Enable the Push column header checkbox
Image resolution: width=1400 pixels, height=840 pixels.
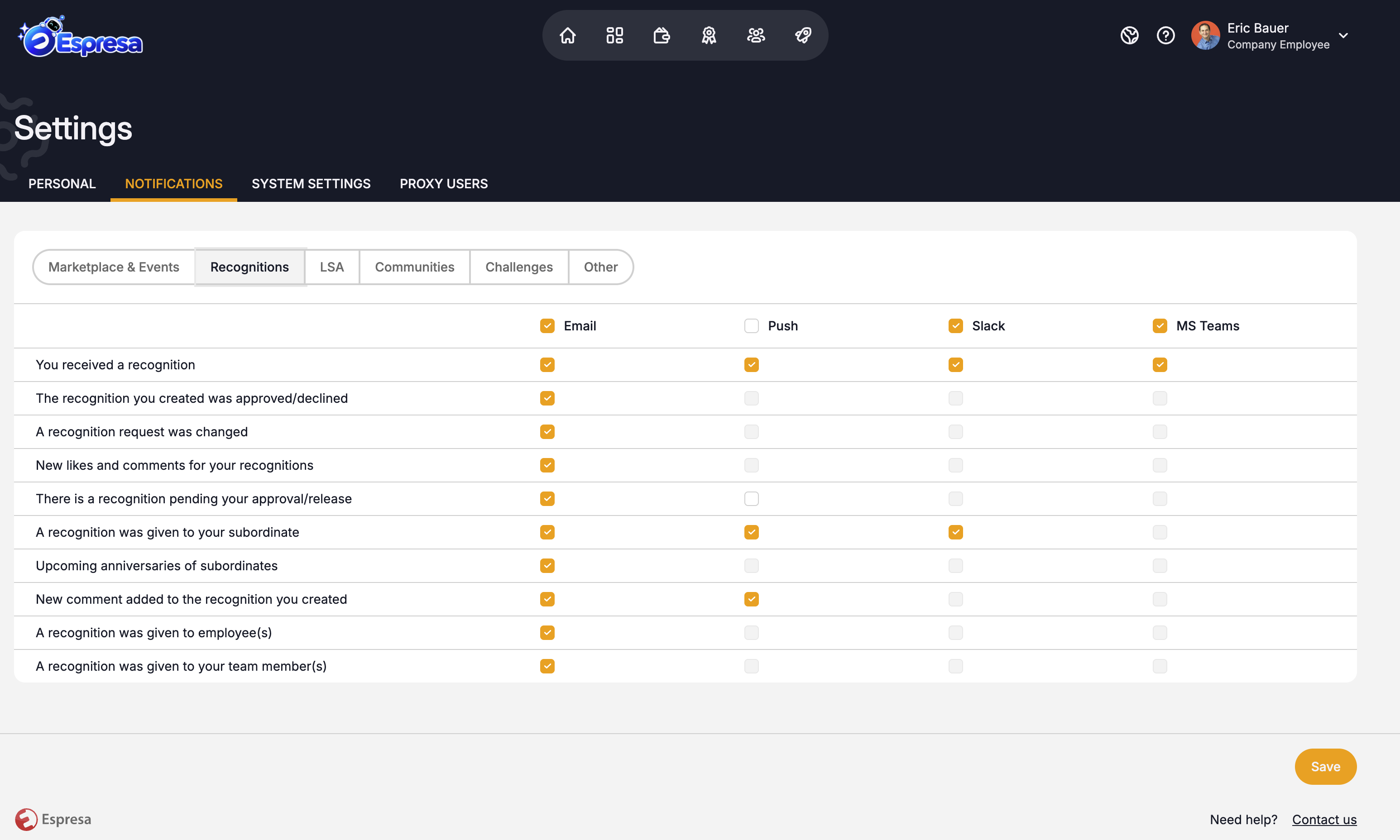coord(751,325)
